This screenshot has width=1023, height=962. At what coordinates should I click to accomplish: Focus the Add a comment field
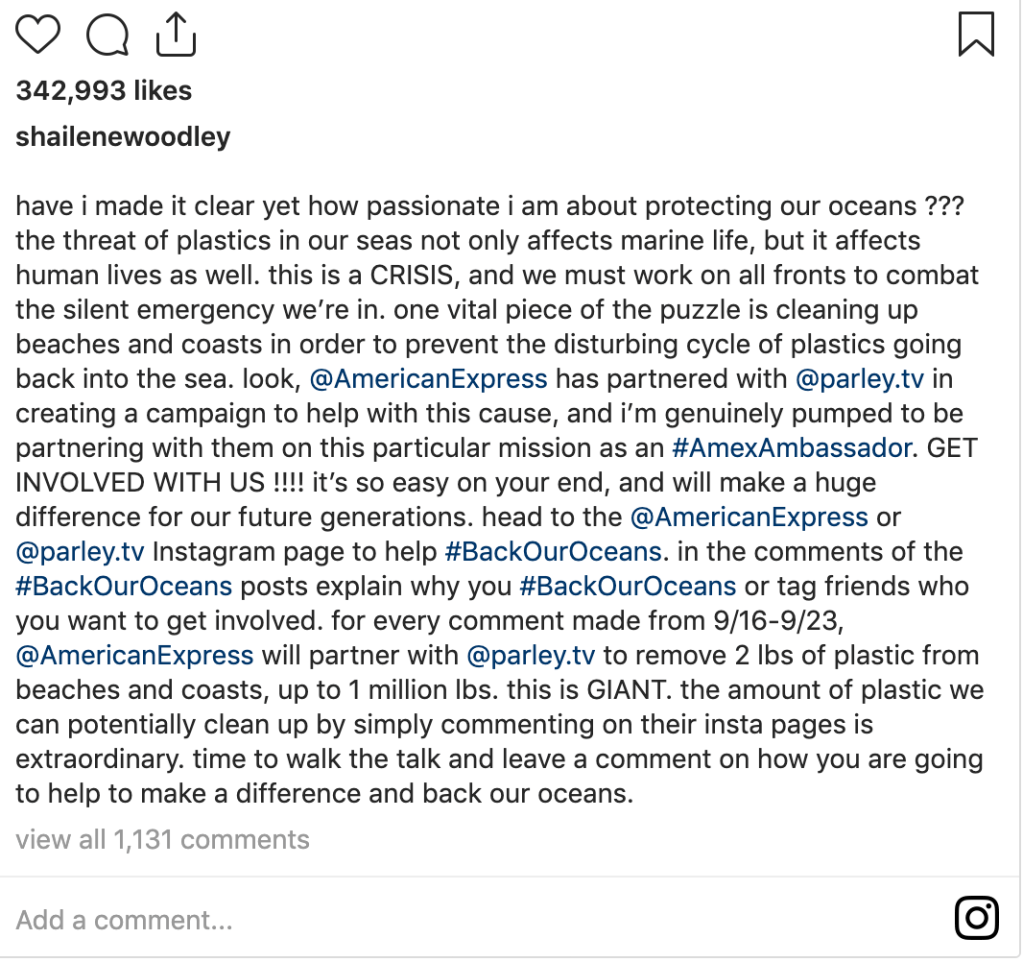tap(124, 920)
